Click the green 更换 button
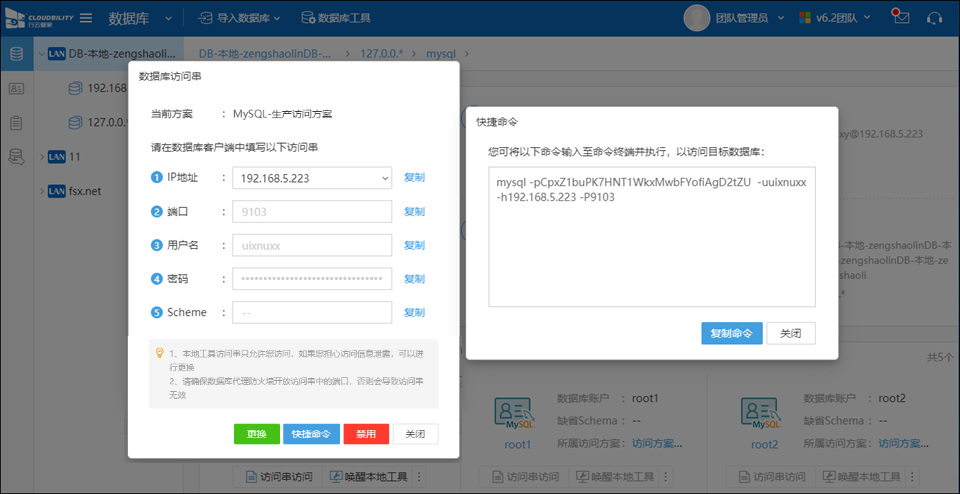 pyautogui.click(x=256, y=434)
